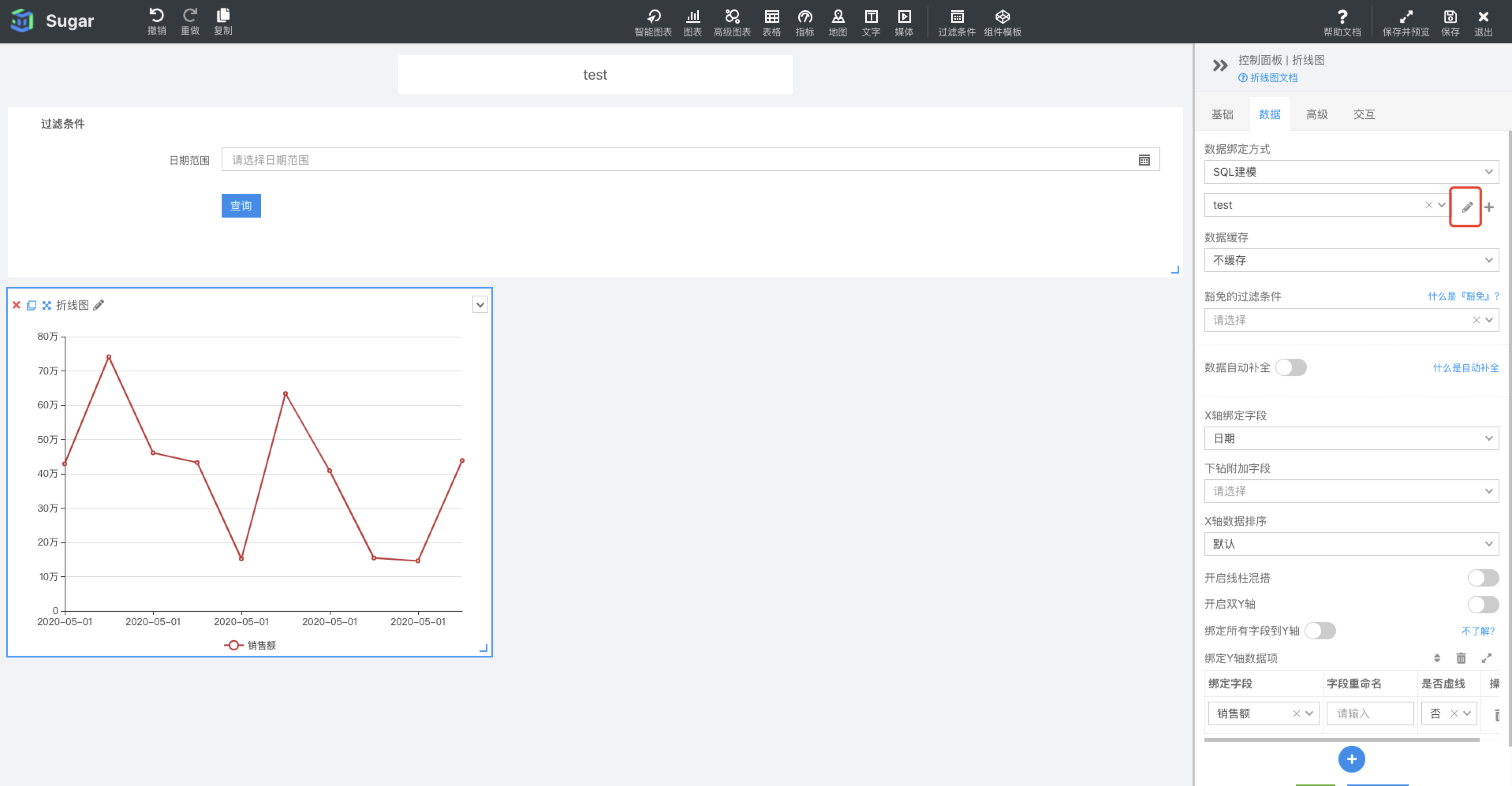Viewport: 1512px width, 786px height.
Task: Switch to the 高级 tab
Action: (x=1316, y=114)
